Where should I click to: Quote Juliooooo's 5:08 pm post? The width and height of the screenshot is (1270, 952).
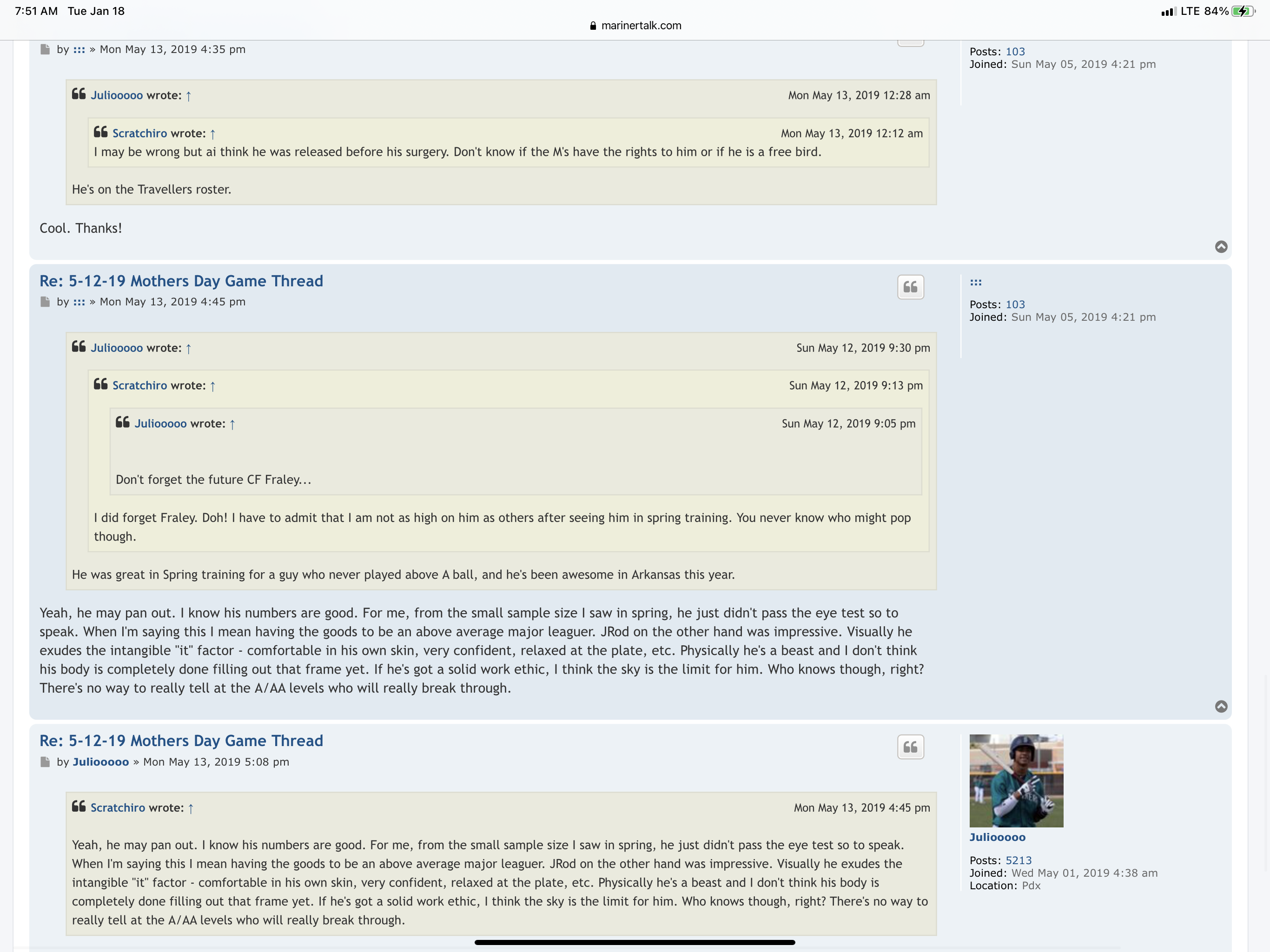(910, 747)
